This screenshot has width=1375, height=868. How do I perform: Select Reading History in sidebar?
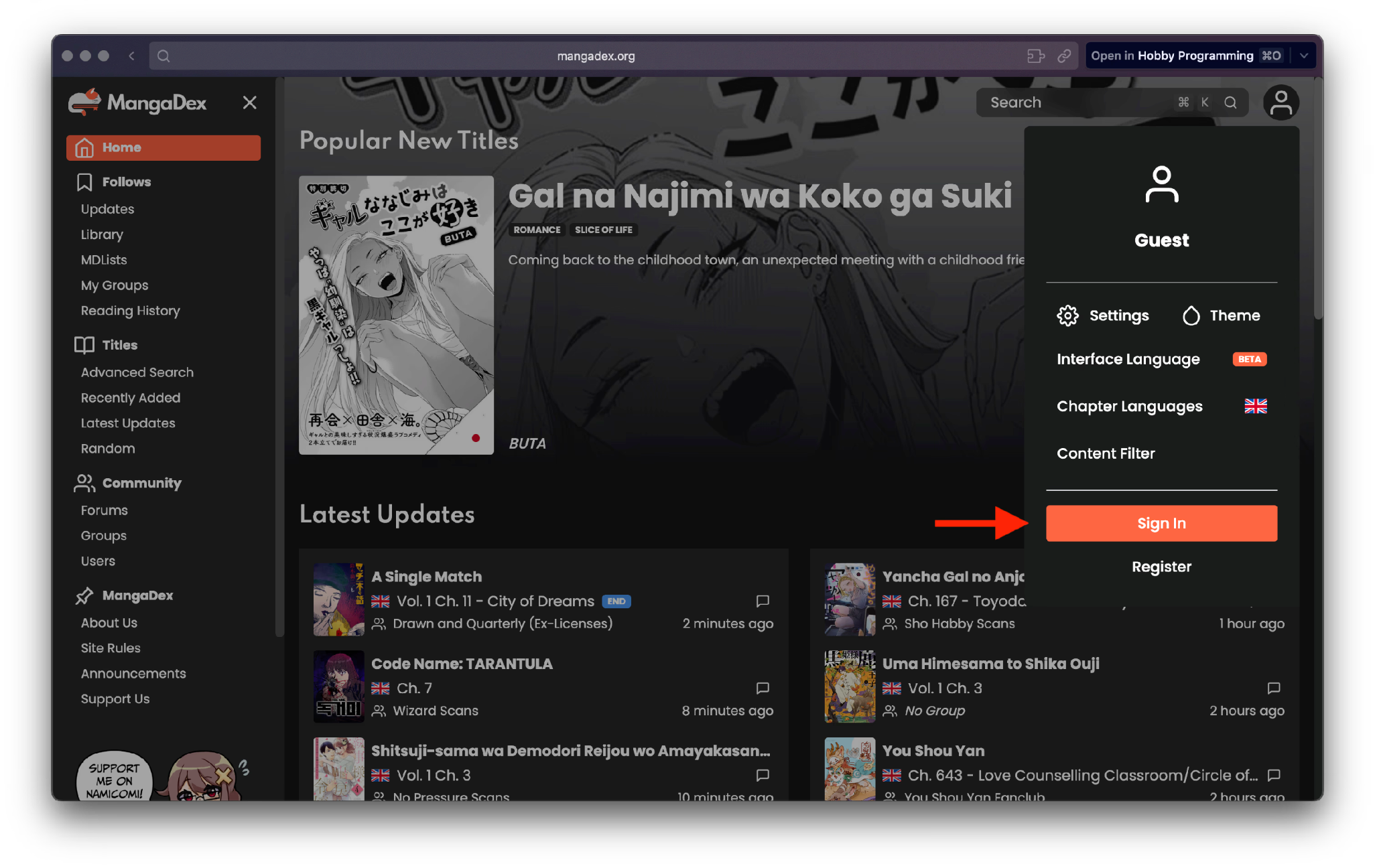point(130,311)
